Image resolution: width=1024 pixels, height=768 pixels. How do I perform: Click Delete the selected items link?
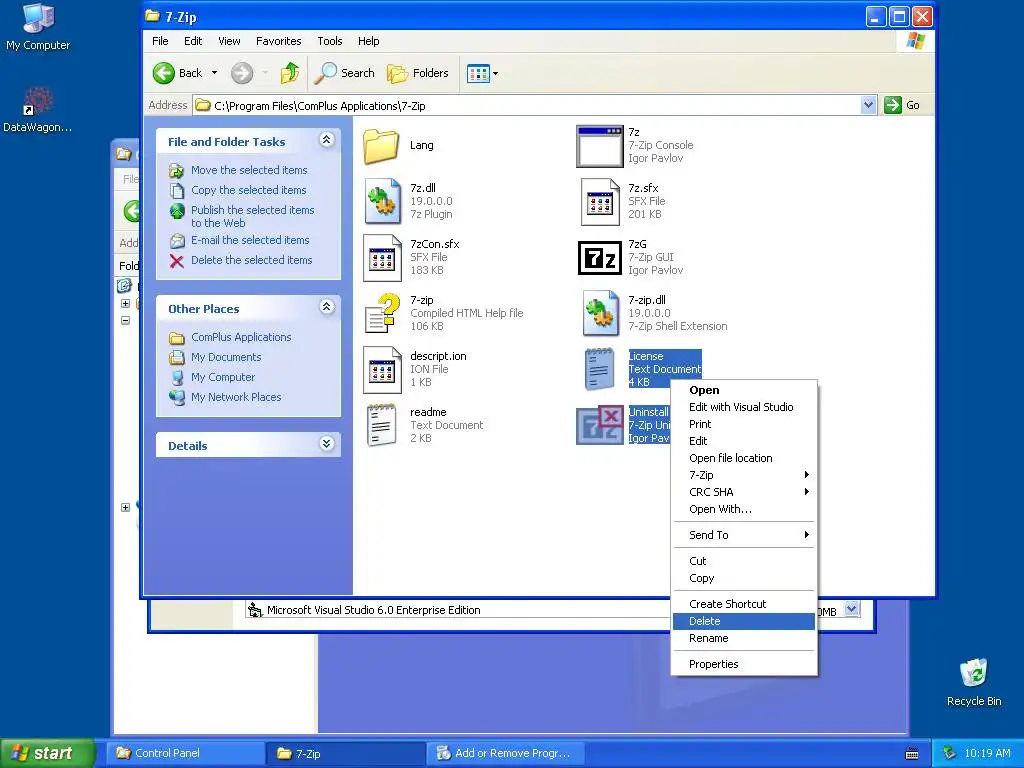coord(251,260)
